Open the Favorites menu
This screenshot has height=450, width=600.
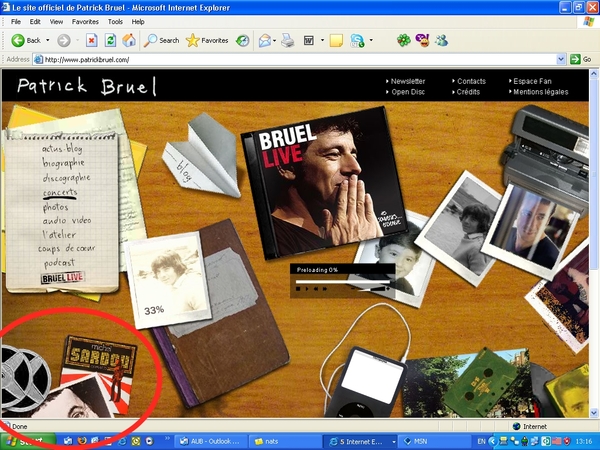point(85,22)
